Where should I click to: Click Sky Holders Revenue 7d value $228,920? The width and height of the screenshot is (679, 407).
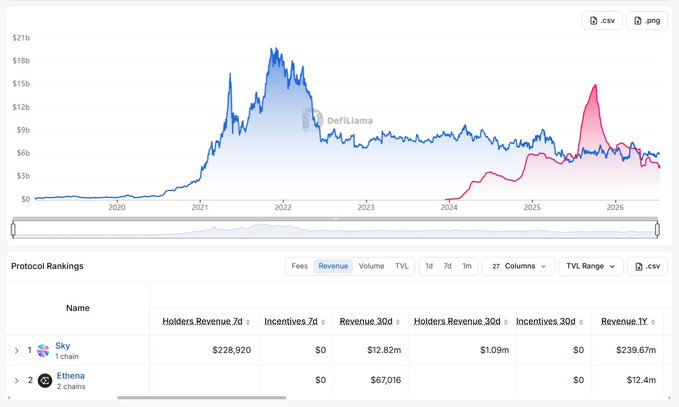pyautogui.click(x=232, y=350)
